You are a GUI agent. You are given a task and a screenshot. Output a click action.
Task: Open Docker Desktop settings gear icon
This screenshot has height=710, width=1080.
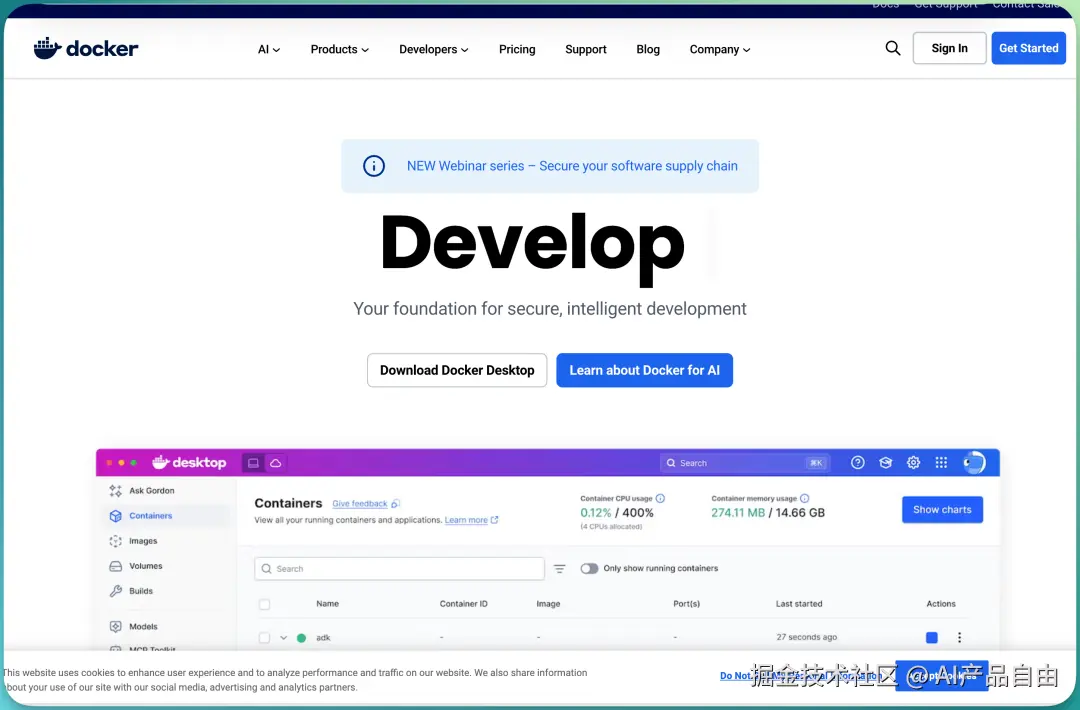913,463
